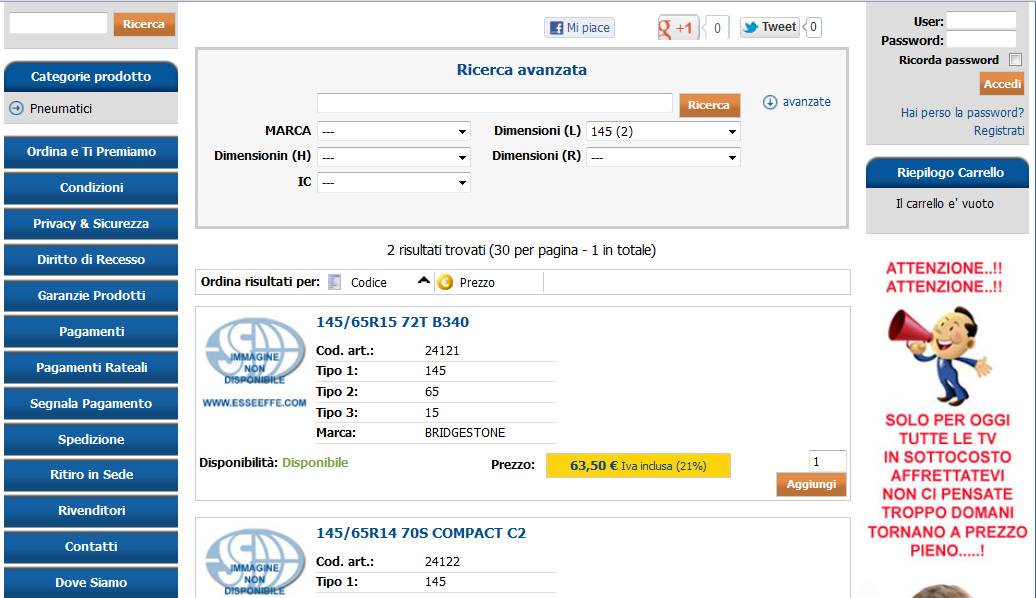Focus the Password input field
The height and width of the screenshot is (598, 1036).
(981, 39)
